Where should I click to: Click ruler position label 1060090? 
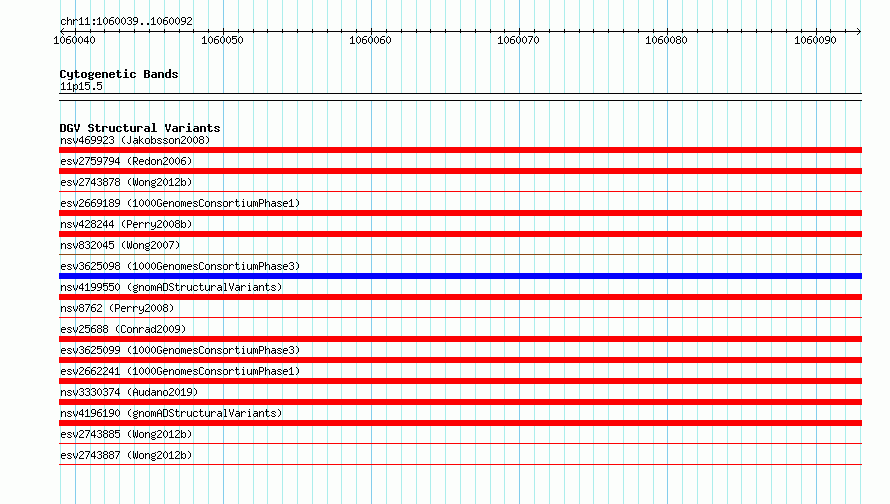pos(815,40)
